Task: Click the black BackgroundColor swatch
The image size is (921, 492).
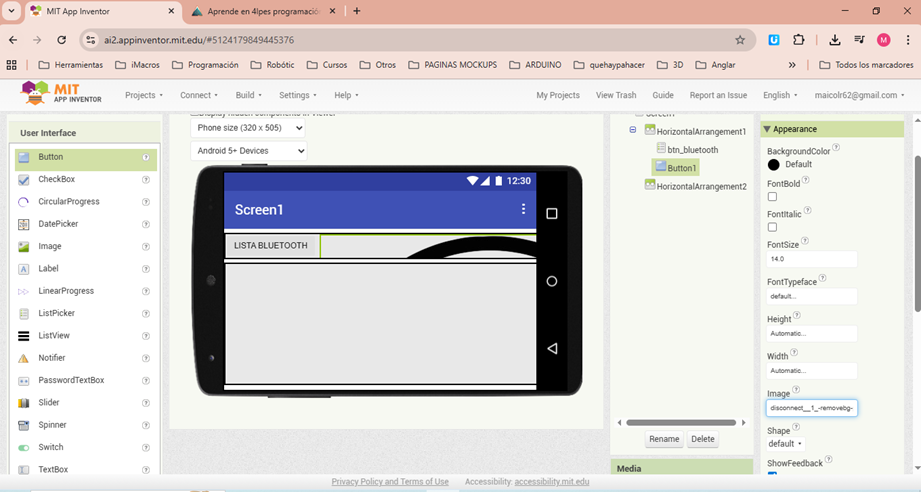Action: (773, 164)
